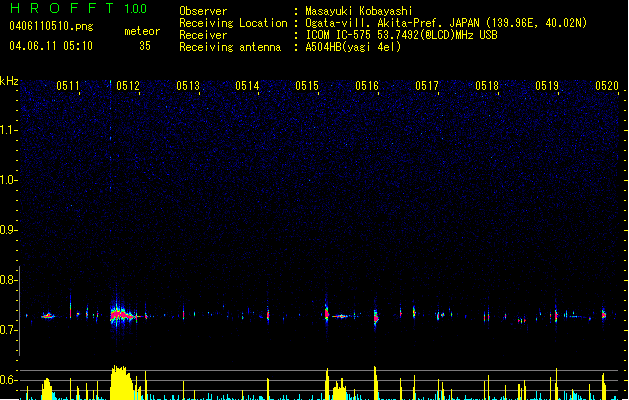Select ICOM IC-575 53.7492 MHz receiver text
Image resolution: width=629 pixels, height=400 pixels.
401,35
